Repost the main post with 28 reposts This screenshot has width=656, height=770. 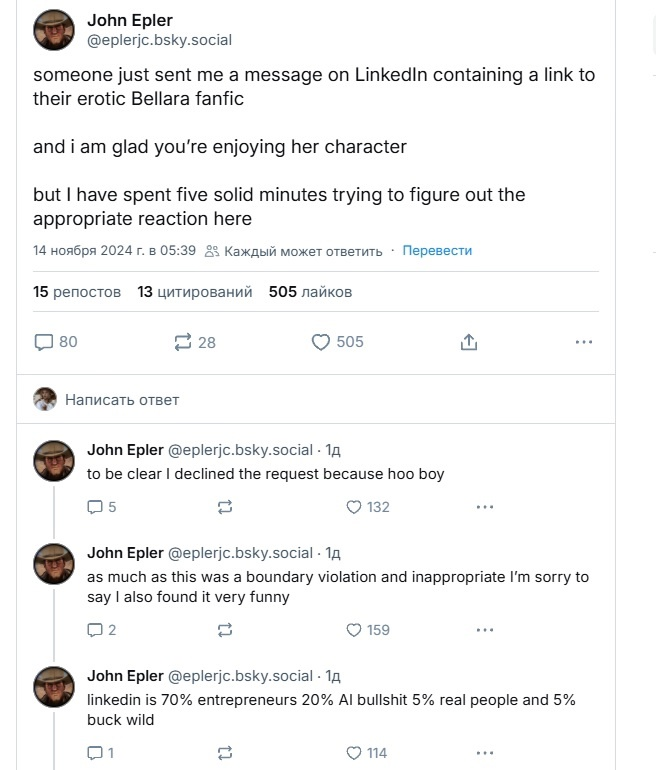[x=183, y=342]
